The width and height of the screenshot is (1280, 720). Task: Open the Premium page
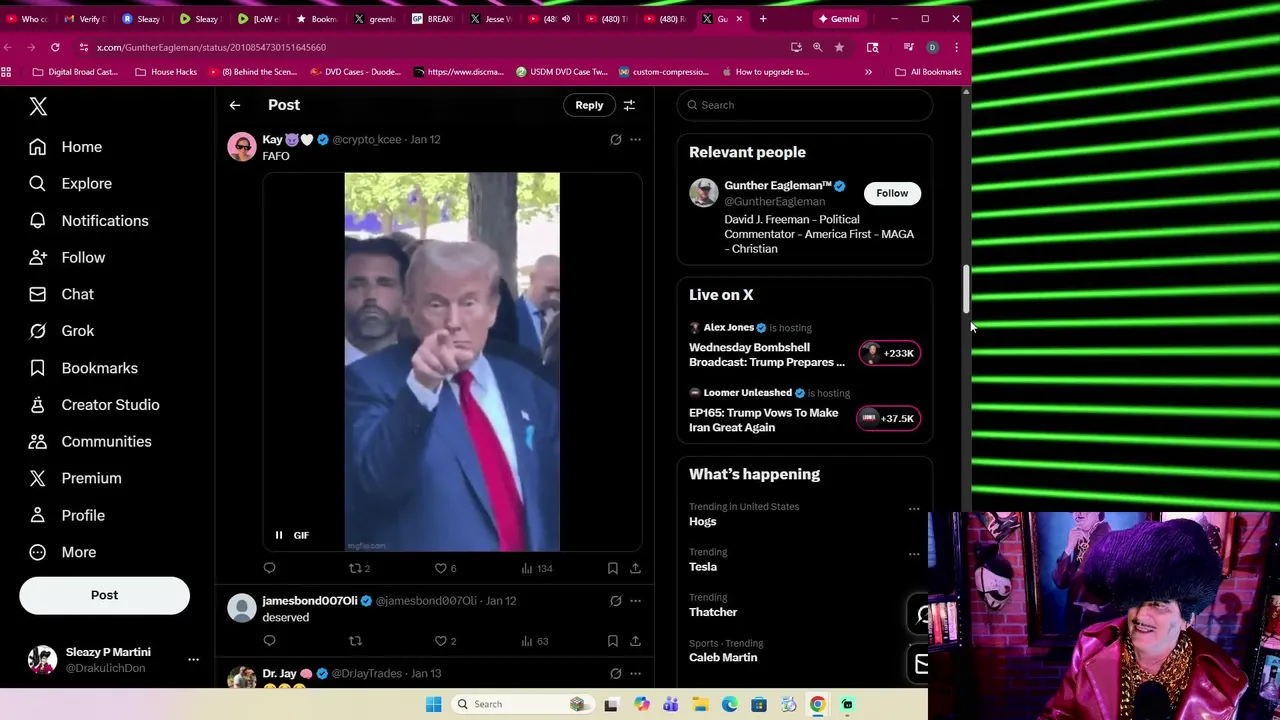coord(75,478)
